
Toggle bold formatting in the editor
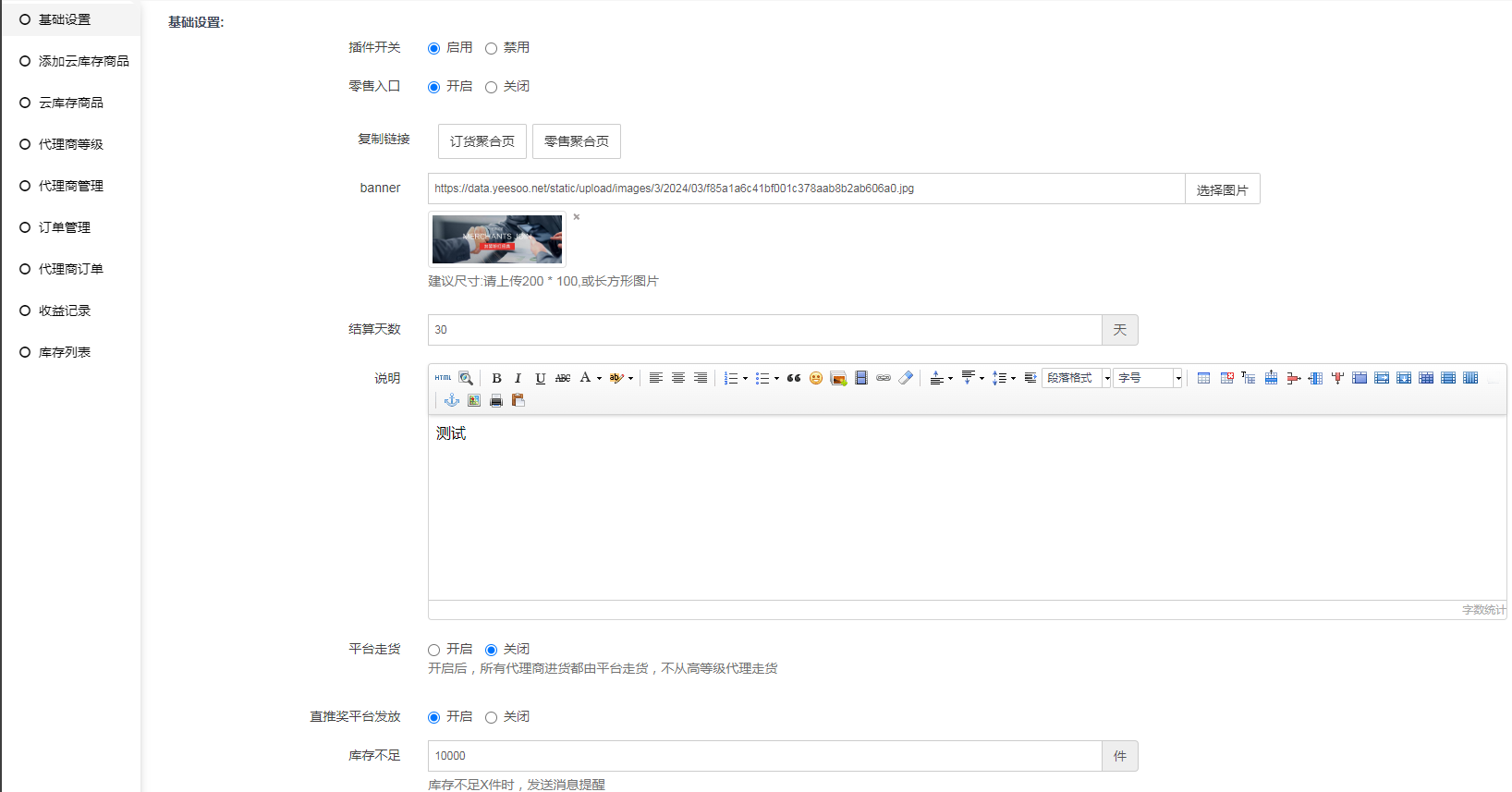click(x=496, y=378)
